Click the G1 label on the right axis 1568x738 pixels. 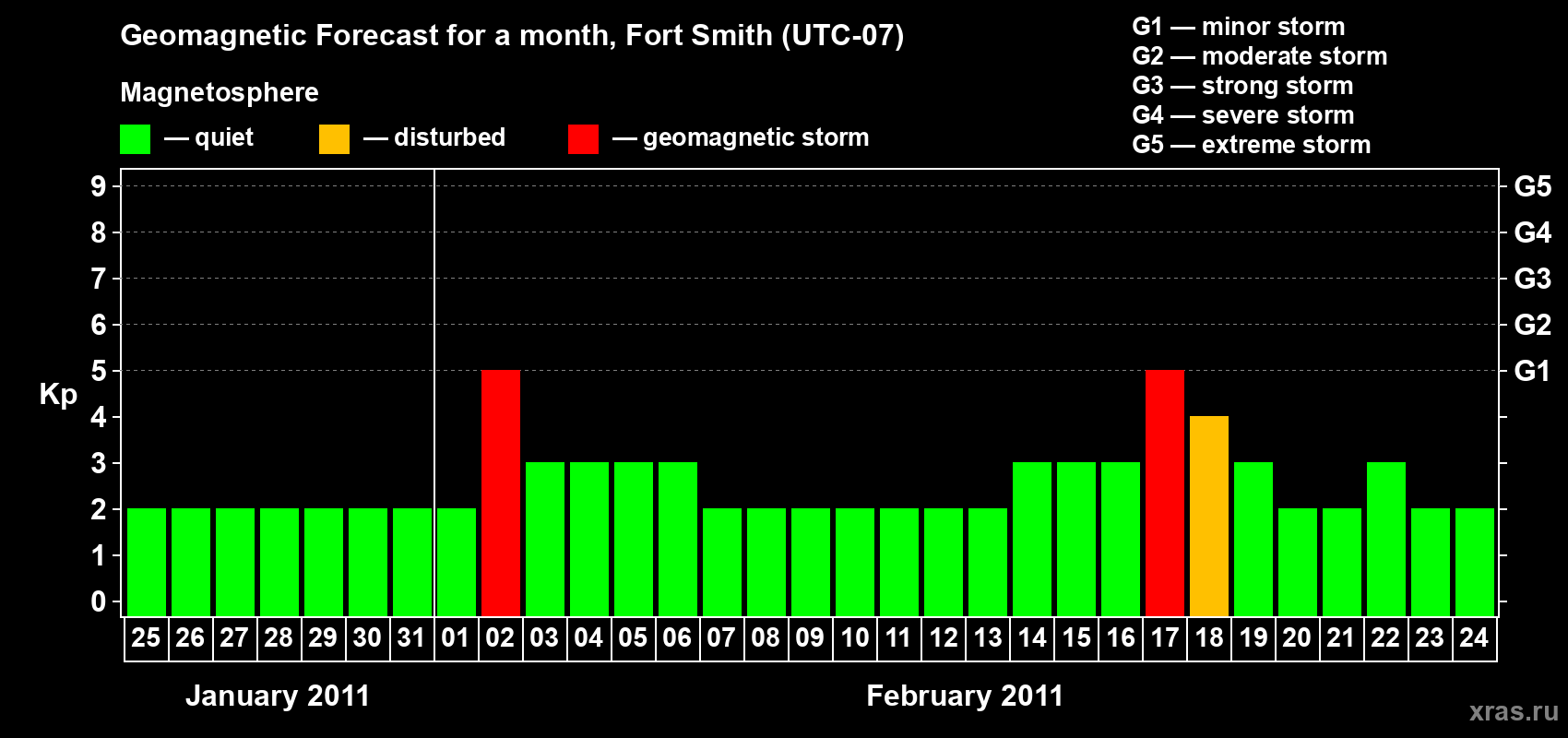pos(1533,371)
